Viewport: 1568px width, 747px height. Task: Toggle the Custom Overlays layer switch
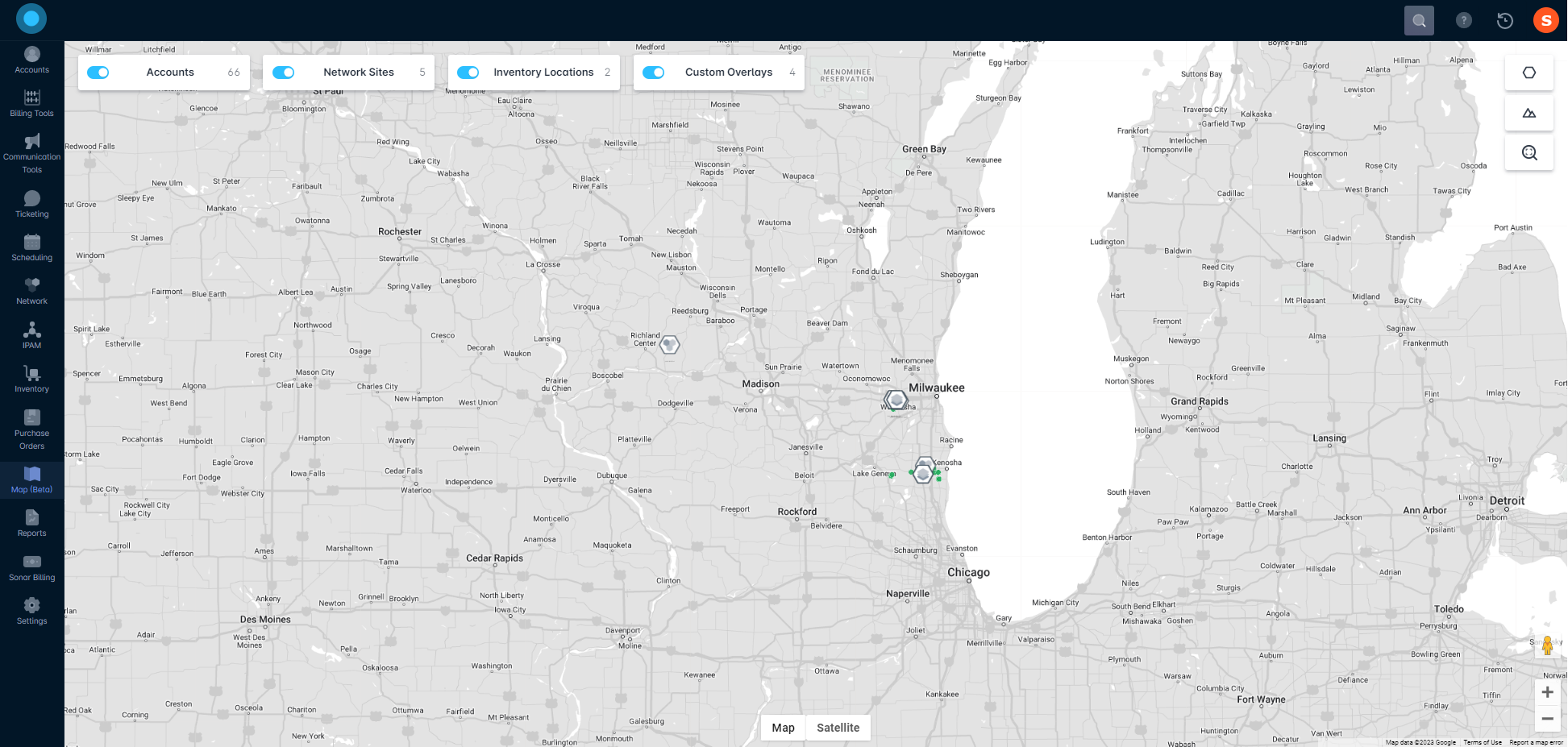[654, 73]
